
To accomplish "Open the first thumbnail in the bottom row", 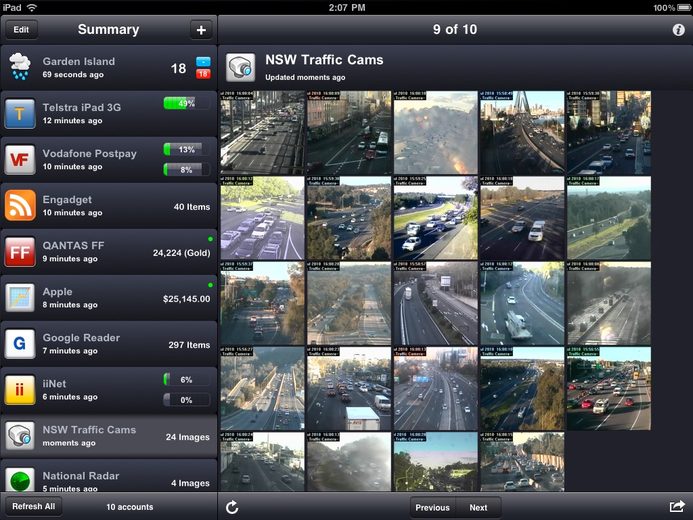I will coord(263,462).
